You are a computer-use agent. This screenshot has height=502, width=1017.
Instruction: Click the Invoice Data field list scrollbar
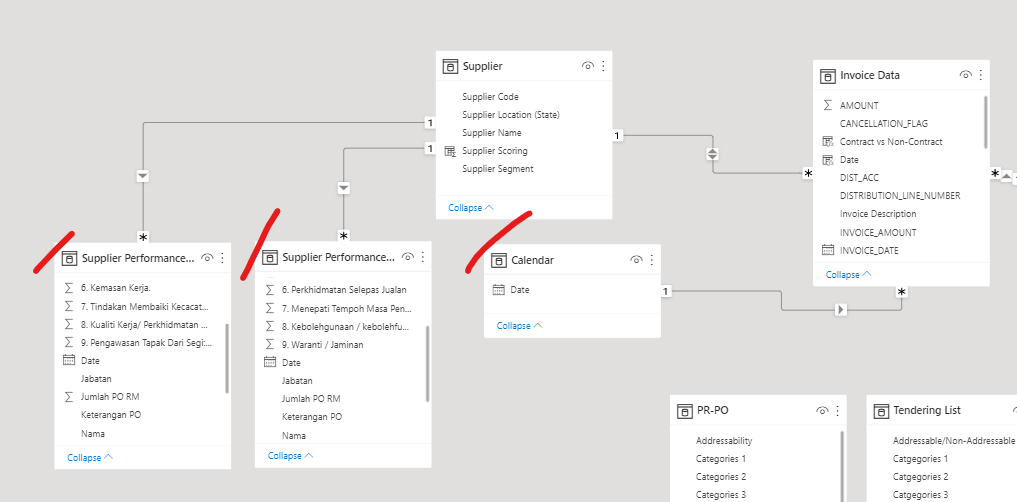986,122
